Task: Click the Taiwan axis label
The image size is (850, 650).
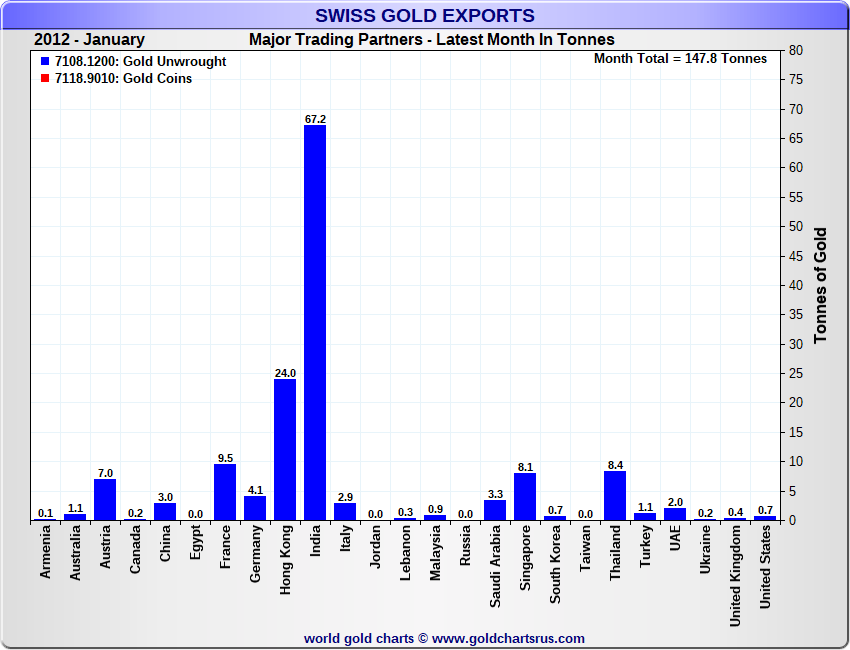Action: pyautogui.click(x=585, y=548)
